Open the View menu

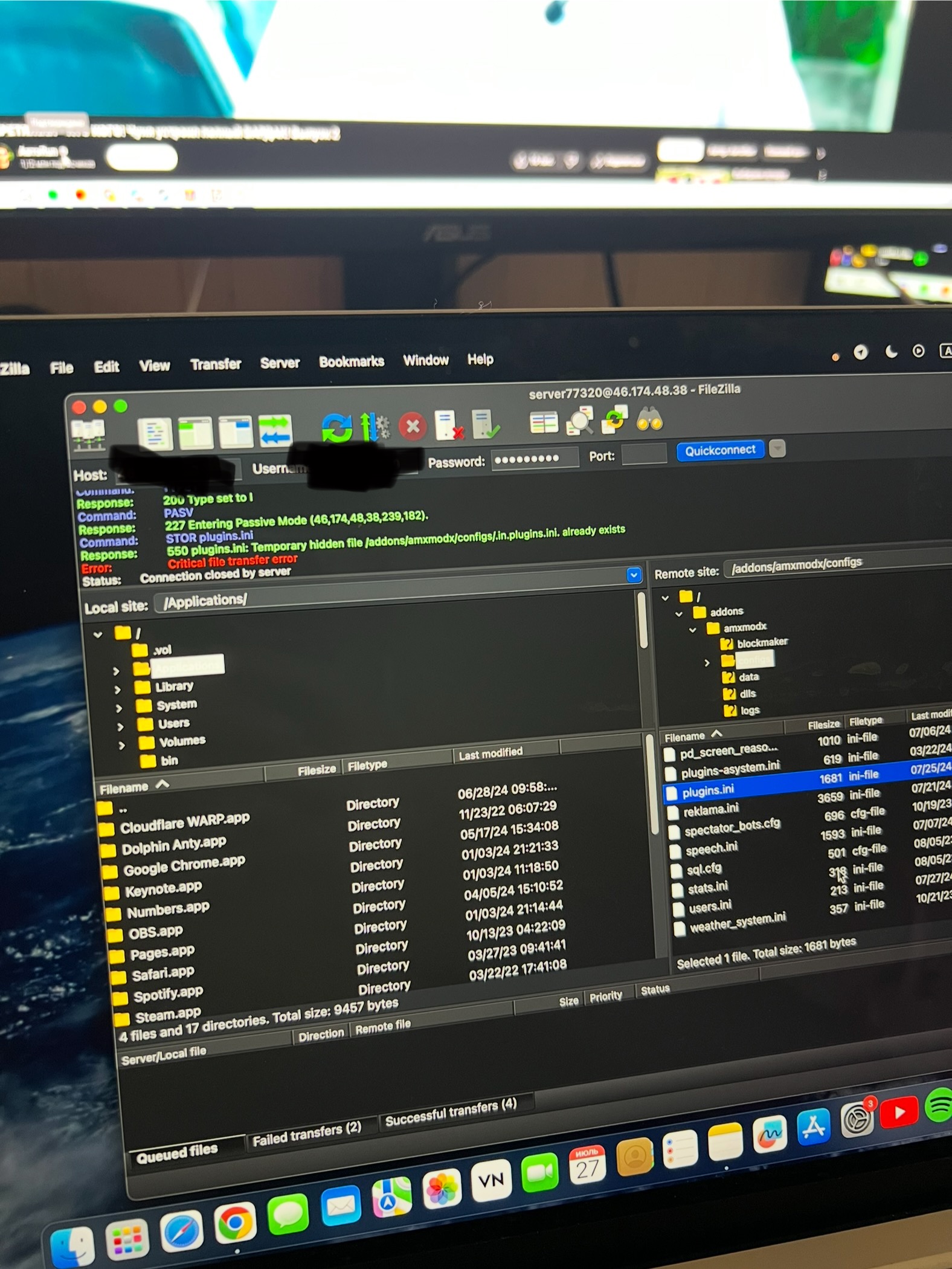[155, 366]
